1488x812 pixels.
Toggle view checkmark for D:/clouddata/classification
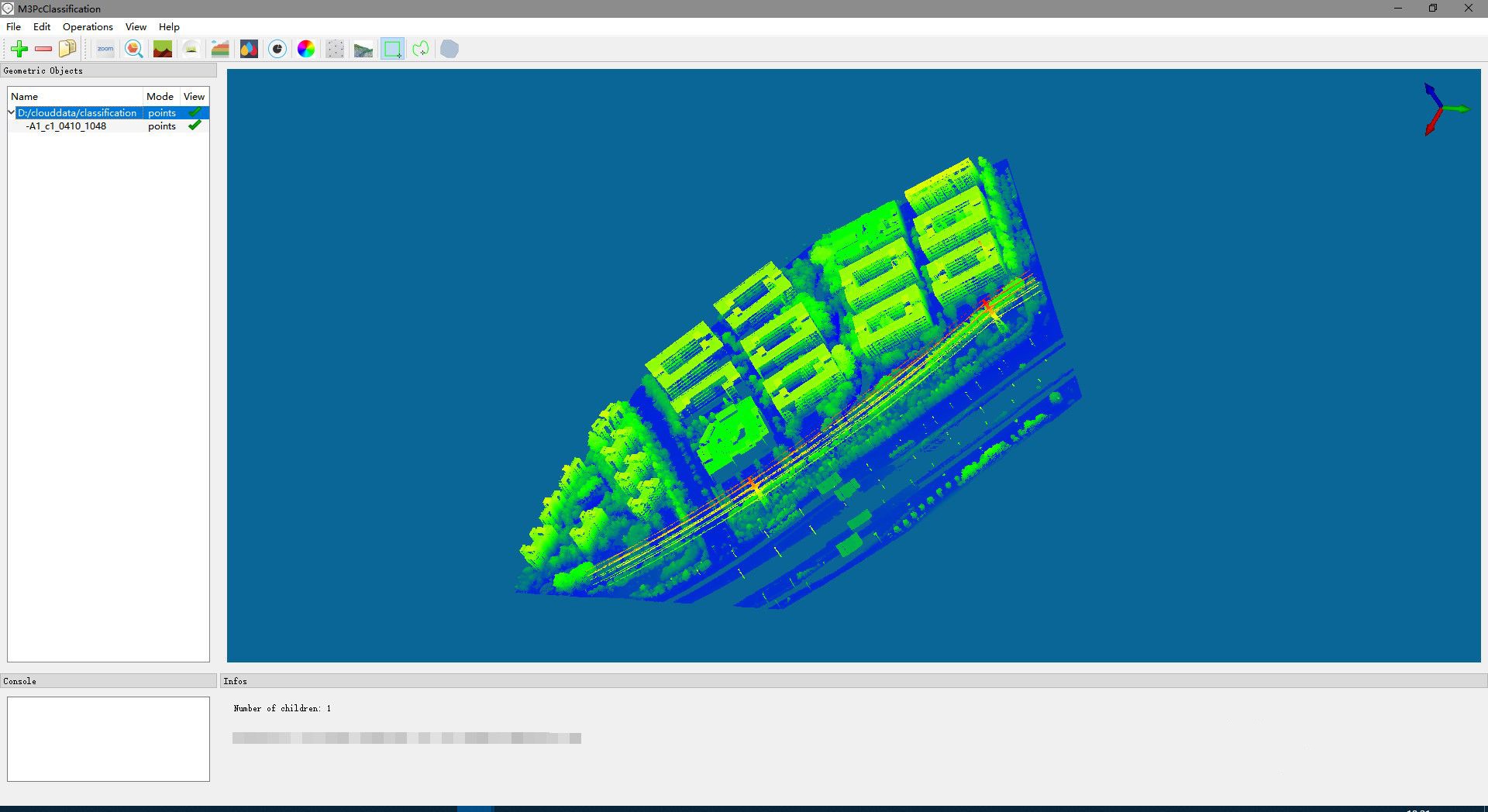pyautogui.click(x=195, y=112)
